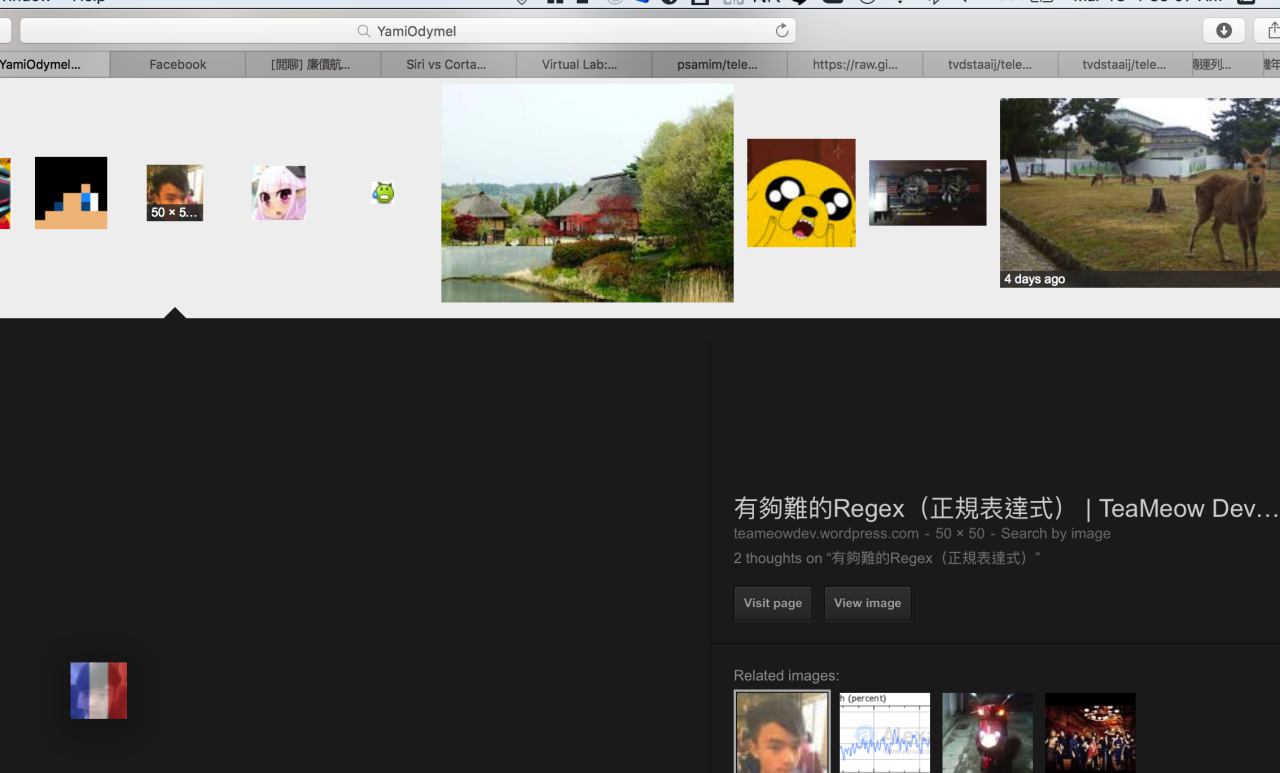
Task: Click the Search by image link
Action: pos(1056,534)
